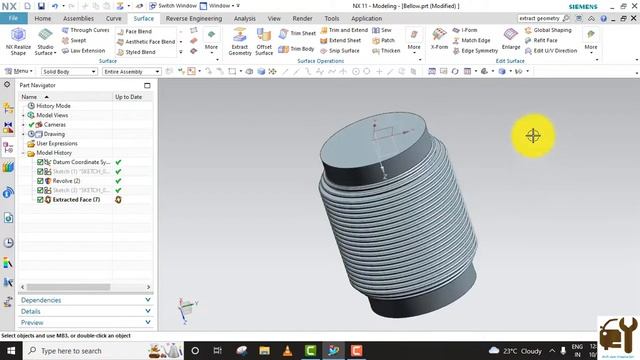
Task: Collapse the Model History node
Action: [23, 153]
